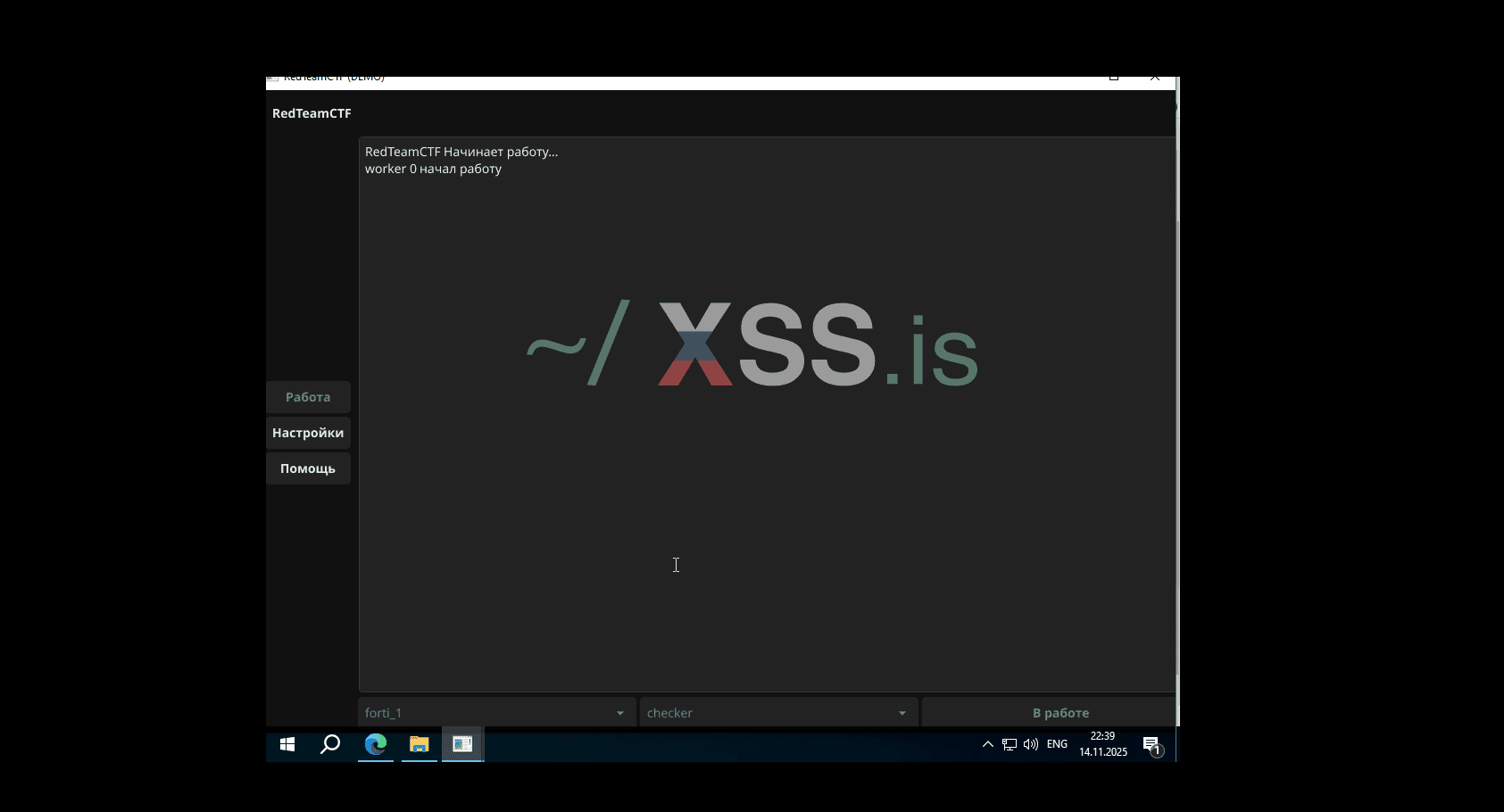Open the Работа section in the sidebar
Screen dimensions: 1504x812
pyautogui.click(x=308, y=397)
